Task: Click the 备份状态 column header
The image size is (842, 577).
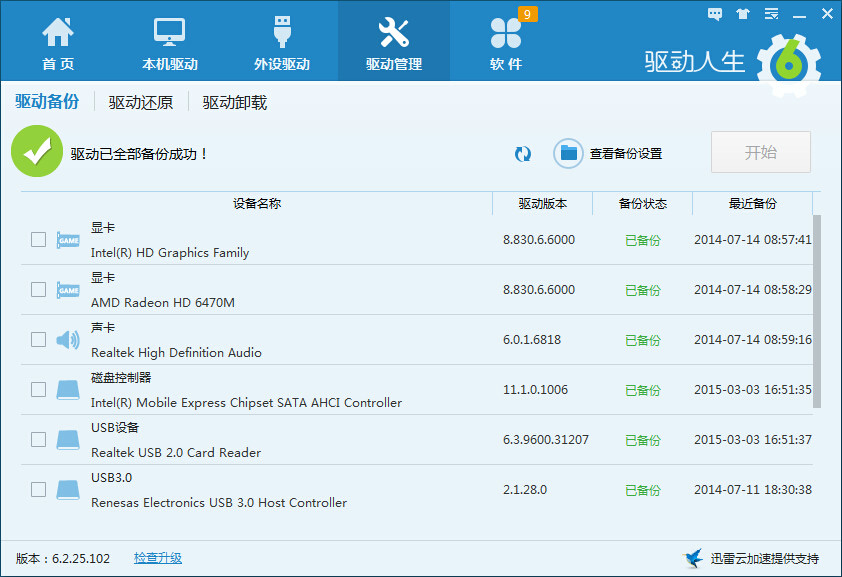Action: point(642,203)
